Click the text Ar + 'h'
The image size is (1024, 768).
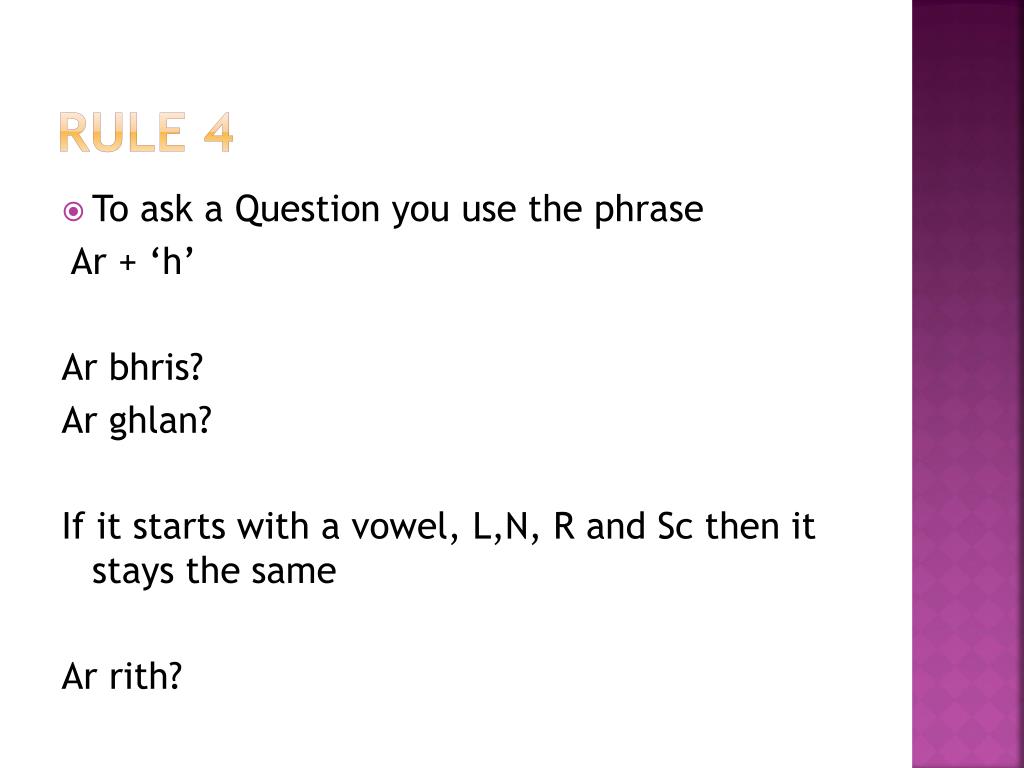click(x=133, y=262)
